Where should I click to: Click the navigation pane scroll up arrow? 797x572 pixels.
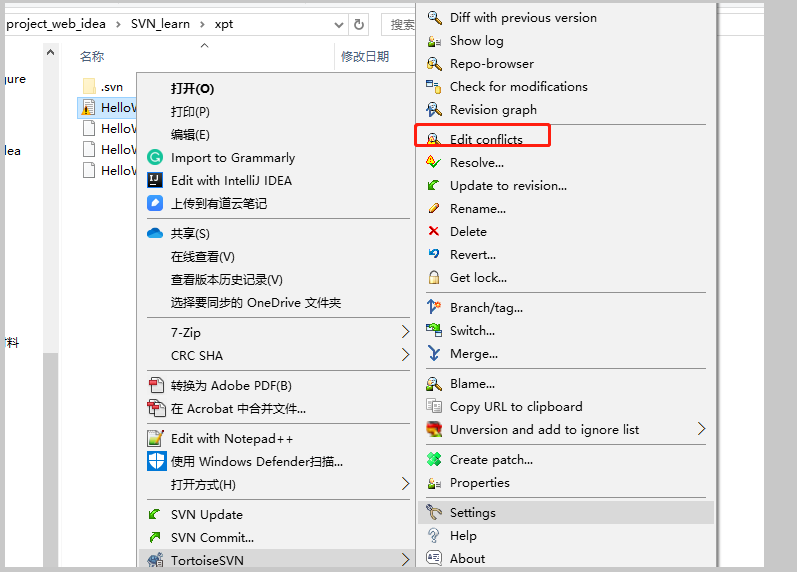click(x=50, y=52)
